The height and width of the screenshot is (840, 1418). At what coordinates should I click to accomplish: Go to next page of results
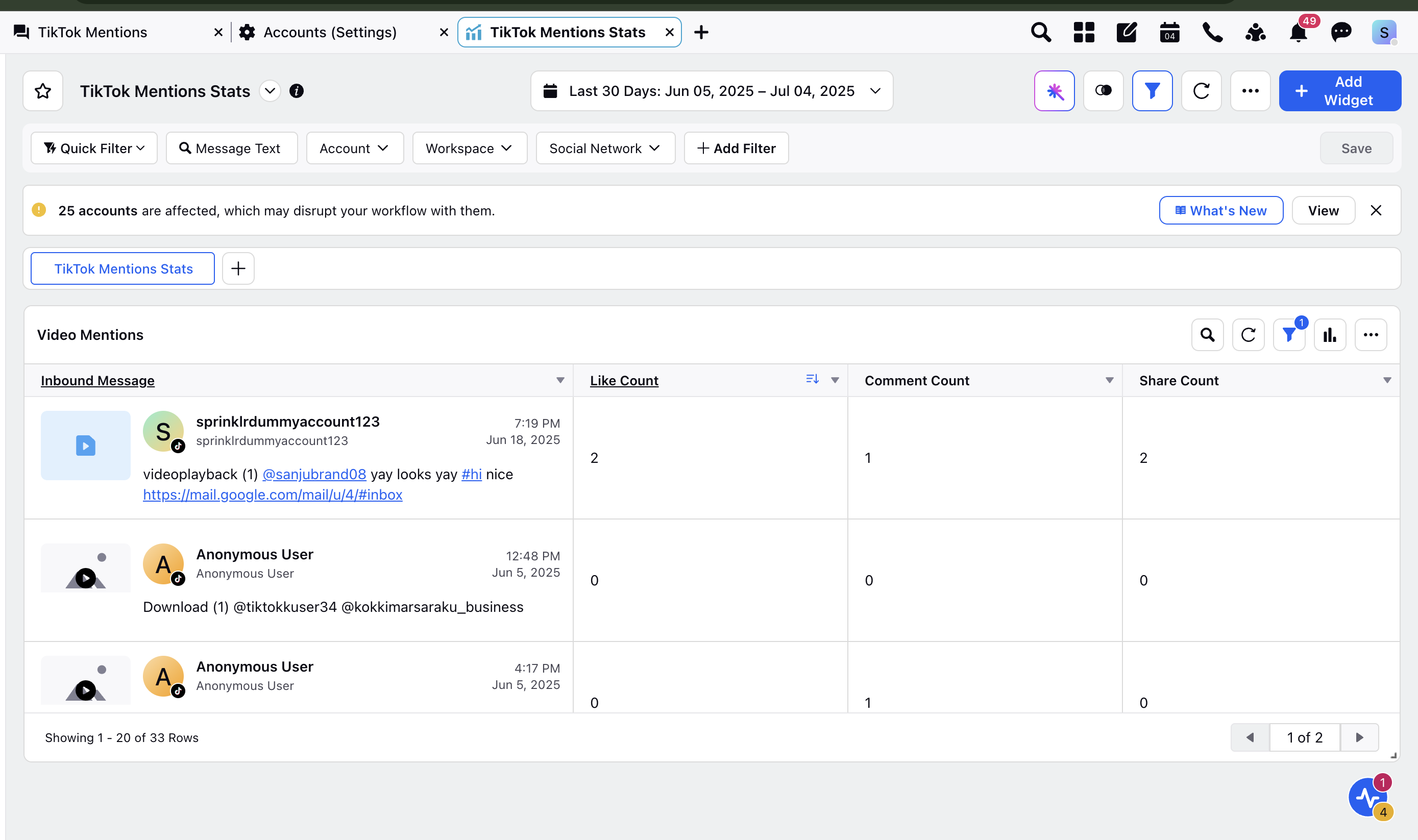pos(1359,737)
